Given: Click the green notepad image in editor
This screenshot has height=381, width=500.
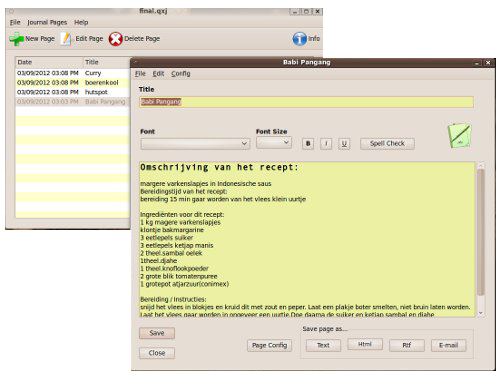Looking at the screenshot, I should point(460,136).
